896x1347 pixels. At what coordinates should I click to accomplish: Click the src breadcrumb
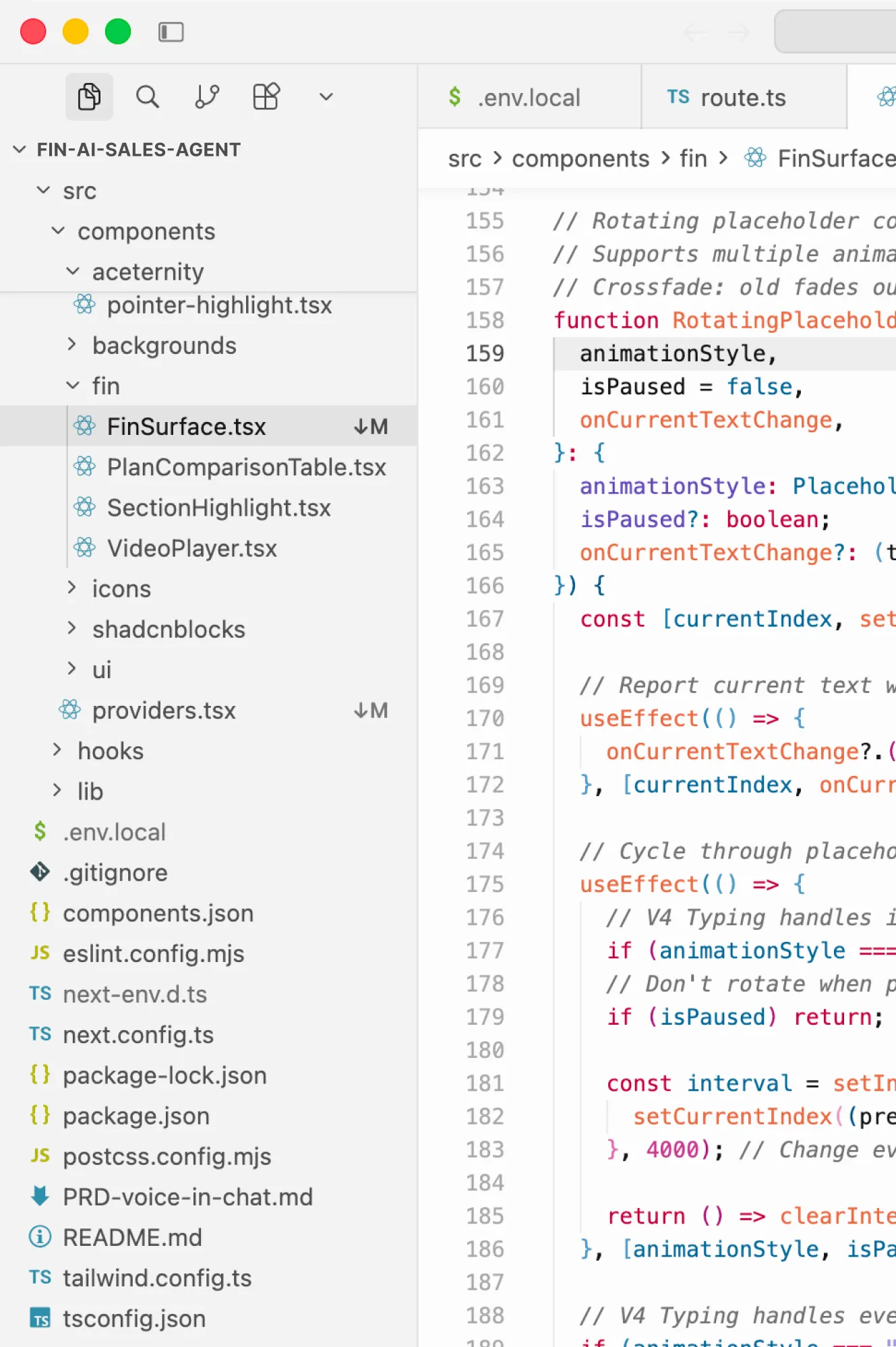pos(465,159)
